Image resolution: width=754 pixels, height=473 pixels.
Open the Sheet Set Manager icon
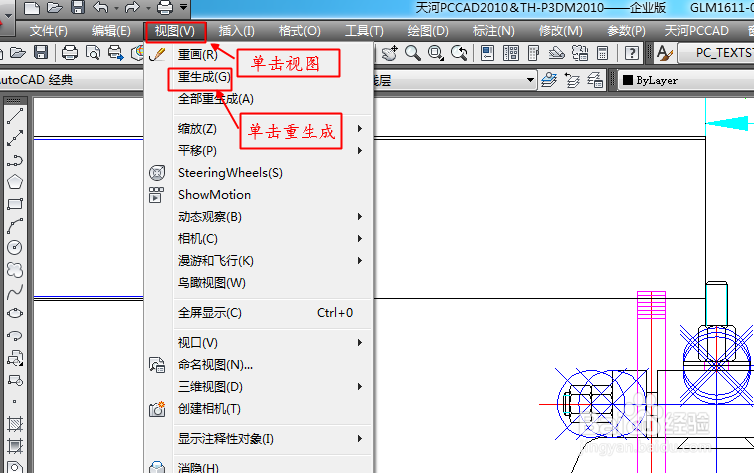556,53
